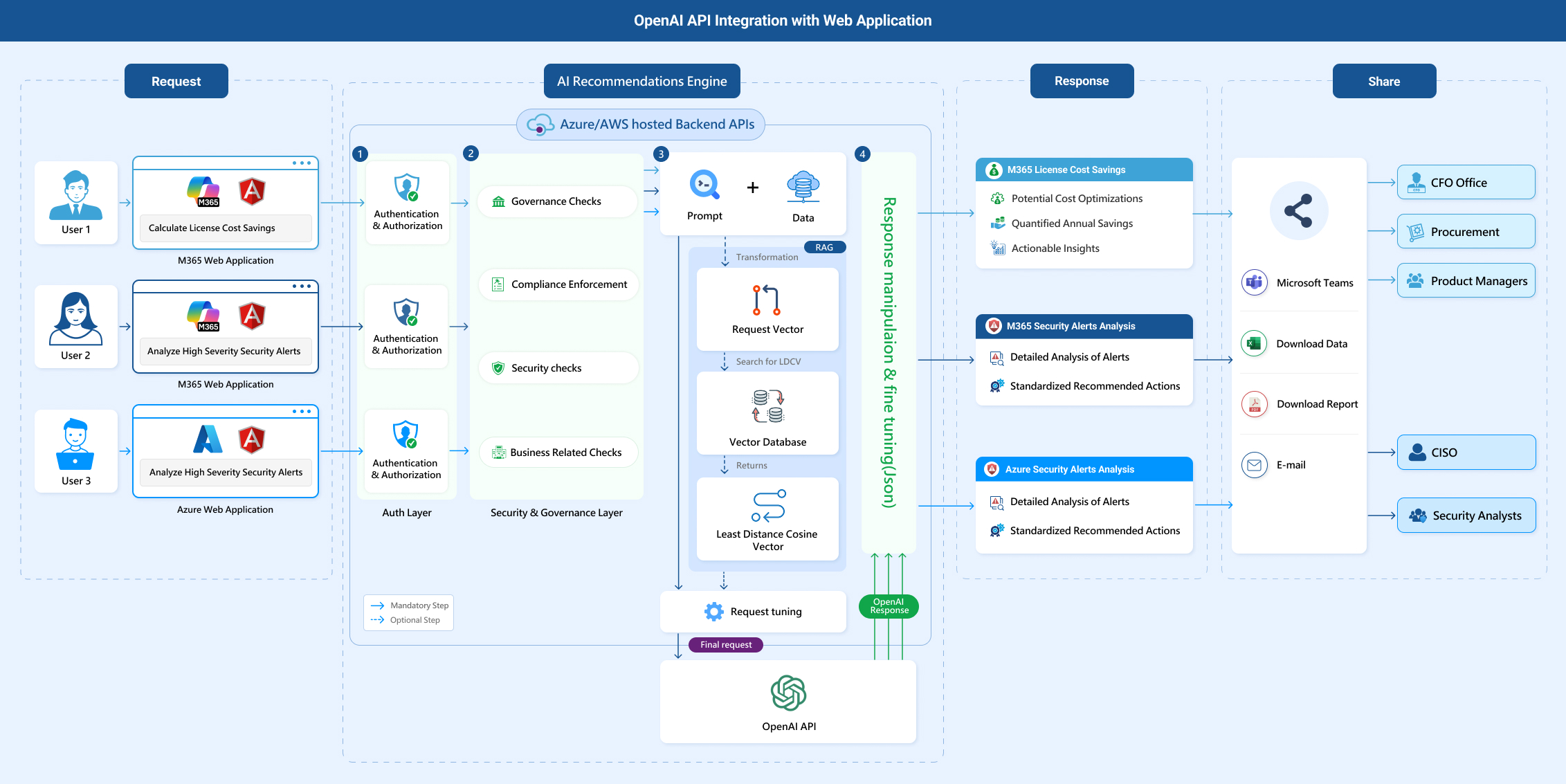
Task: Click the large share icon
Action: (1299, 210)
